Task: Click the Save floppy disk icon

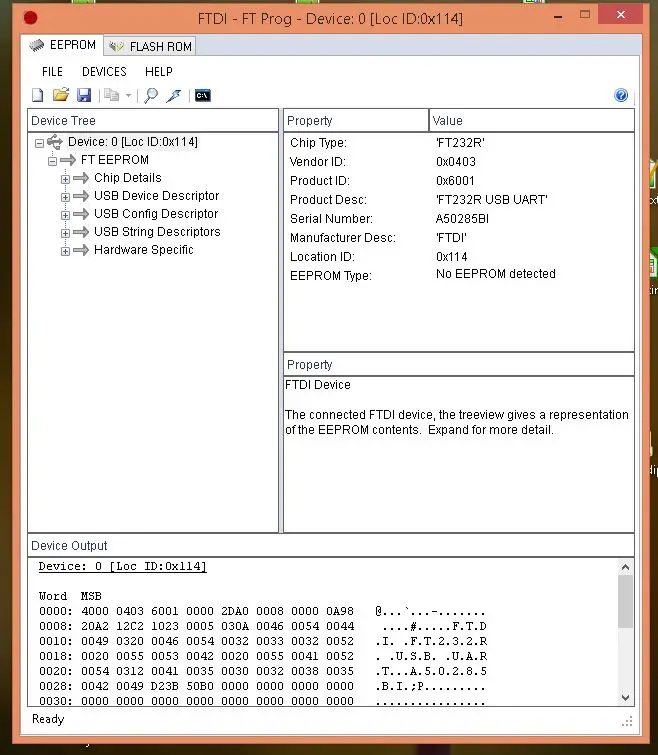Action: coord(84,95)
